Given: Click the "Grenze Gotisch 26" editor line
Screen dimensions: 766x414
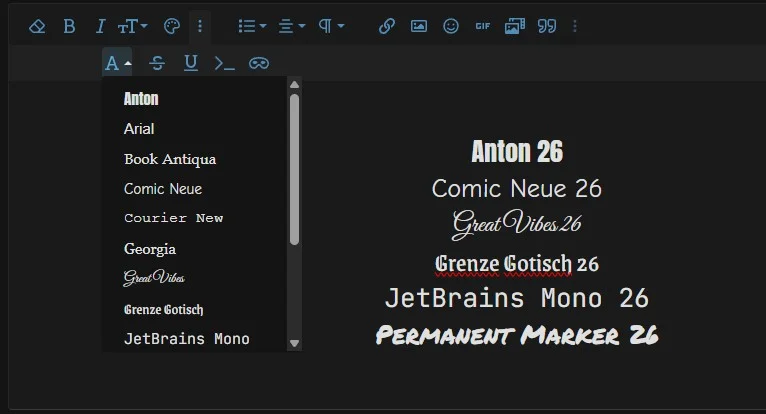Looking at the screenshot, I should click(x=516, y=264).
